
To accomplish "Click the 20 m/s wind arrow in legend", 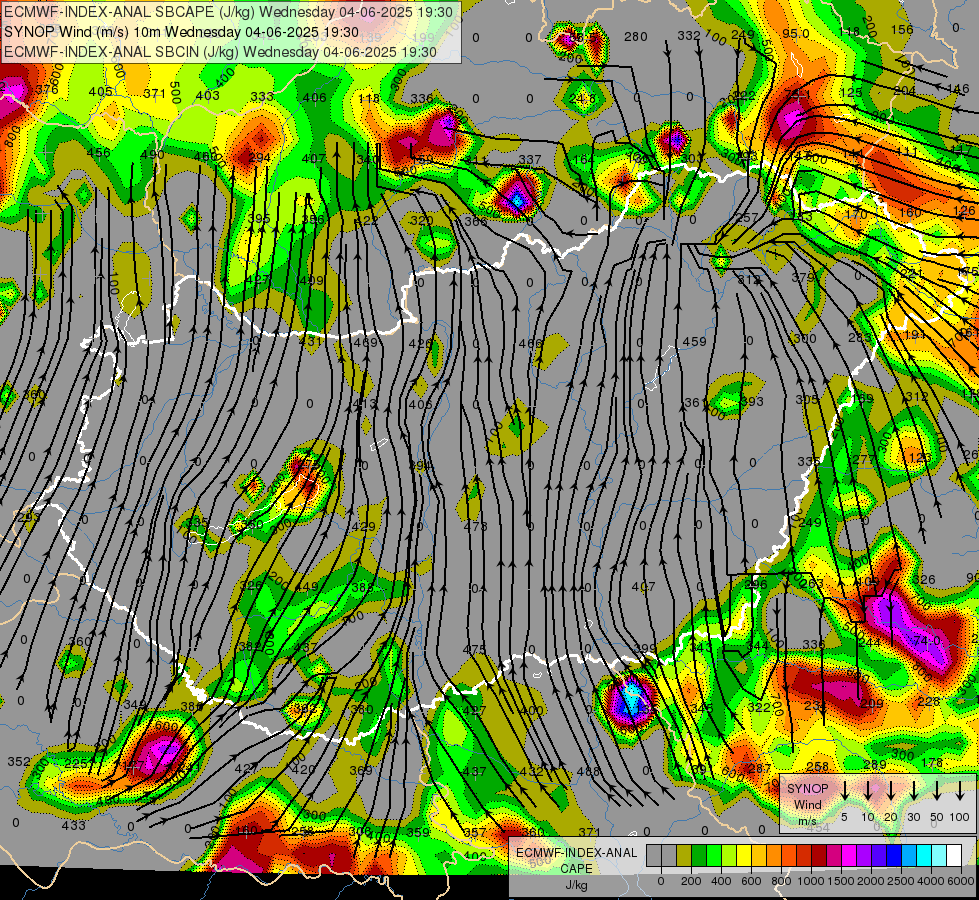I will tap(890, 790).
